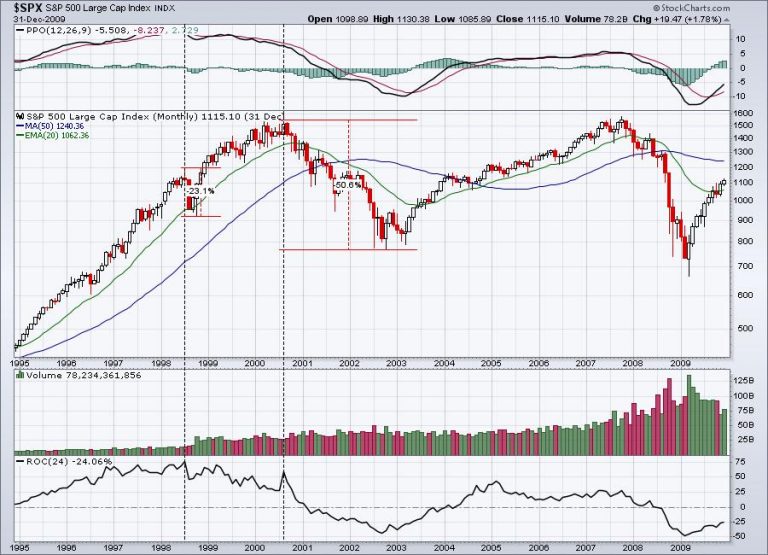
Task: Click the tallest 2009 green volume bar
Action: coord(689,415)
